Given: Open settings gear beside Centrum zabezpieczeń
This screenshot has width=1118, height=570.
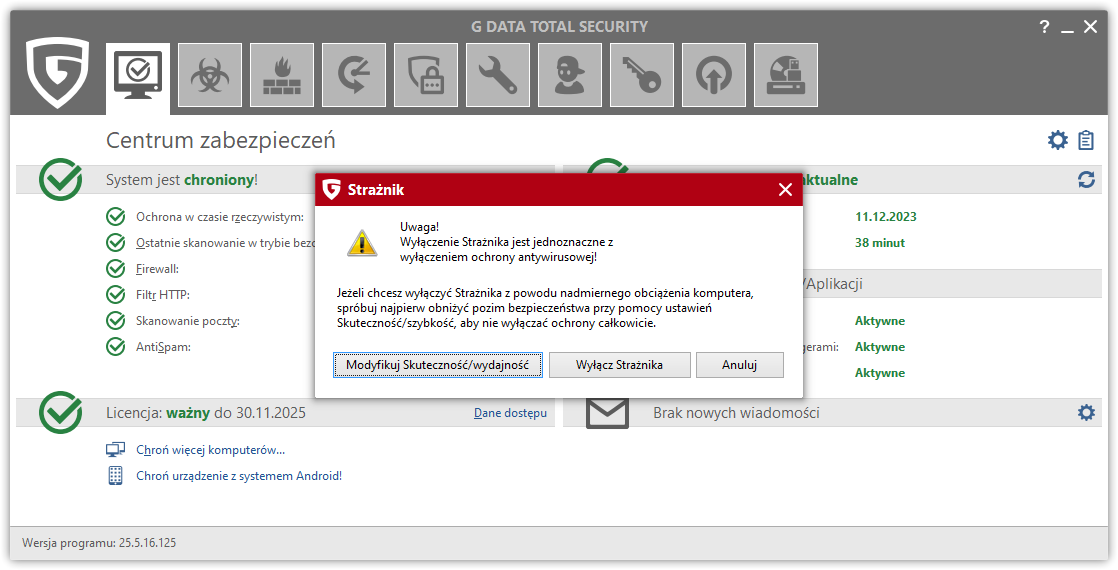Looking at the screenshot, I should pos(1057,140).
